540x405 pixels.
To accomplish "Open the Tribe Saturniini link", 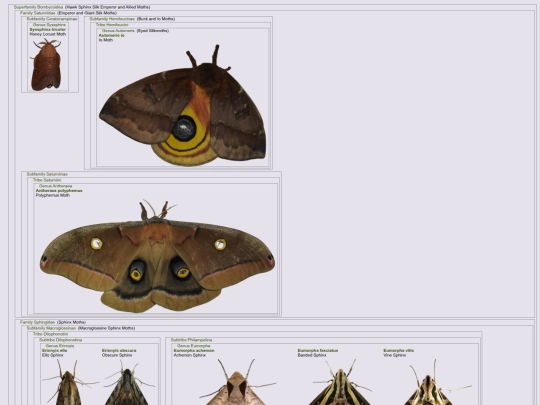I will click(47, 180).
